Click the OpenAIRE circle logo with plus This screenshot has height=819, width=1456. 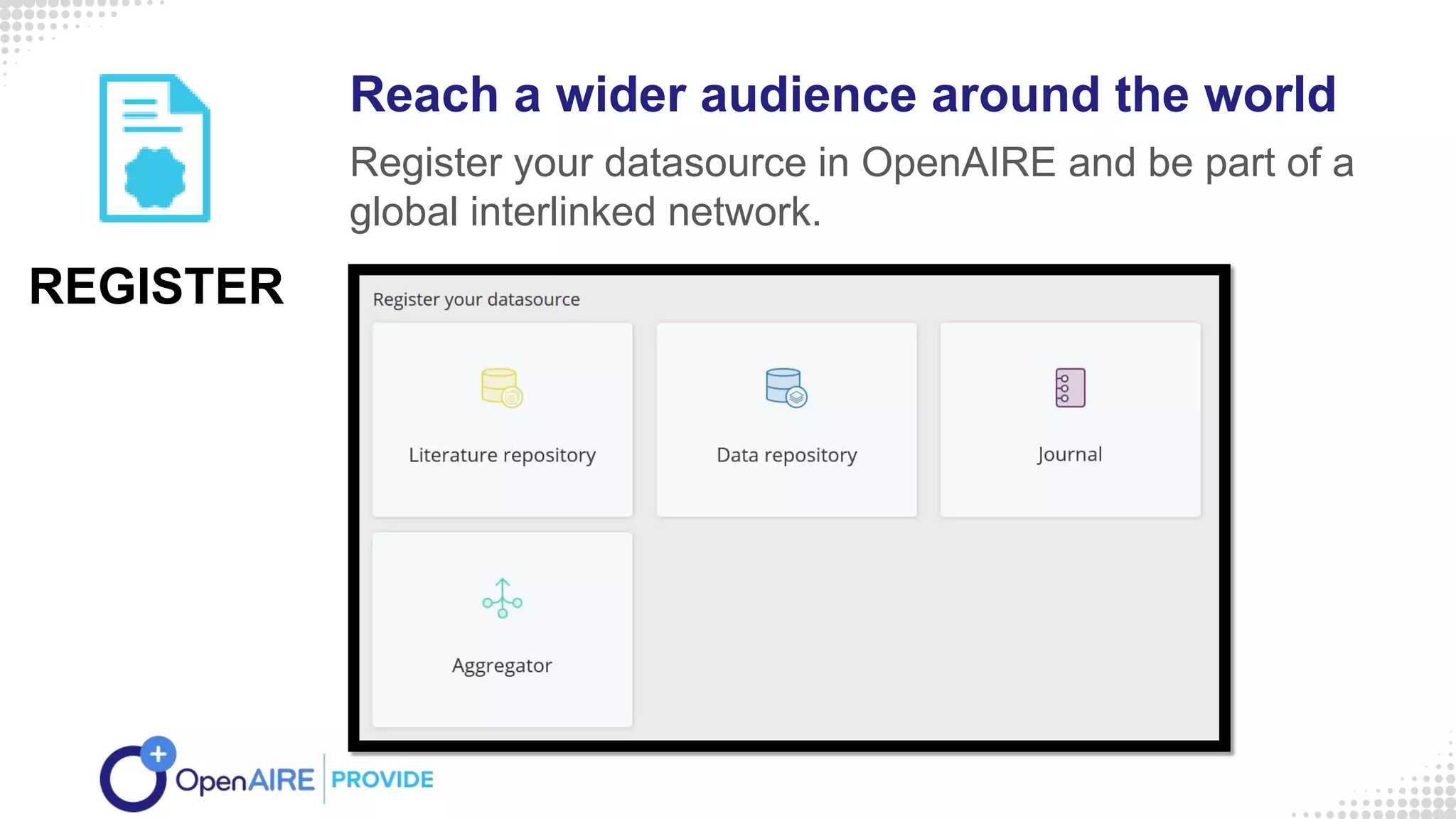(x=137, y=773)
